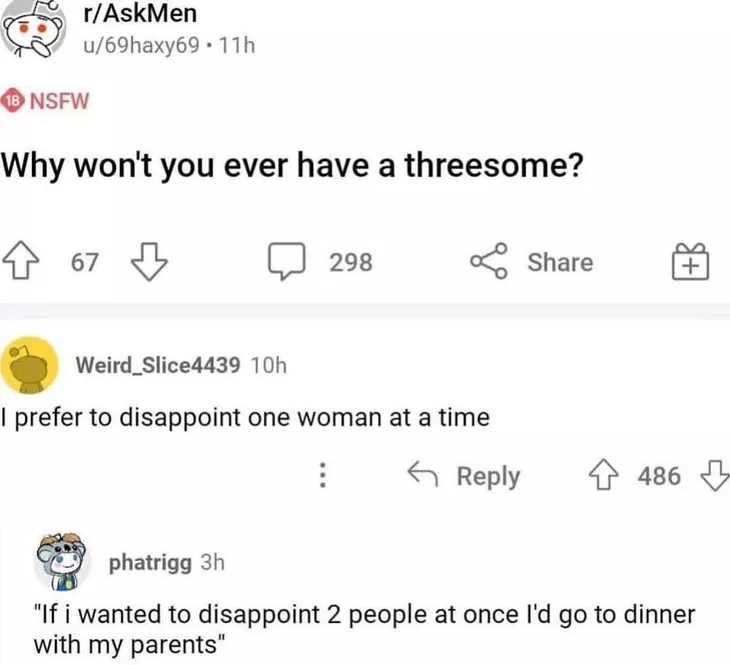Screen dimensions: 730x665
Task: Reply to Weird_Slice4439's comment
Action: click(x=464, y=476)
